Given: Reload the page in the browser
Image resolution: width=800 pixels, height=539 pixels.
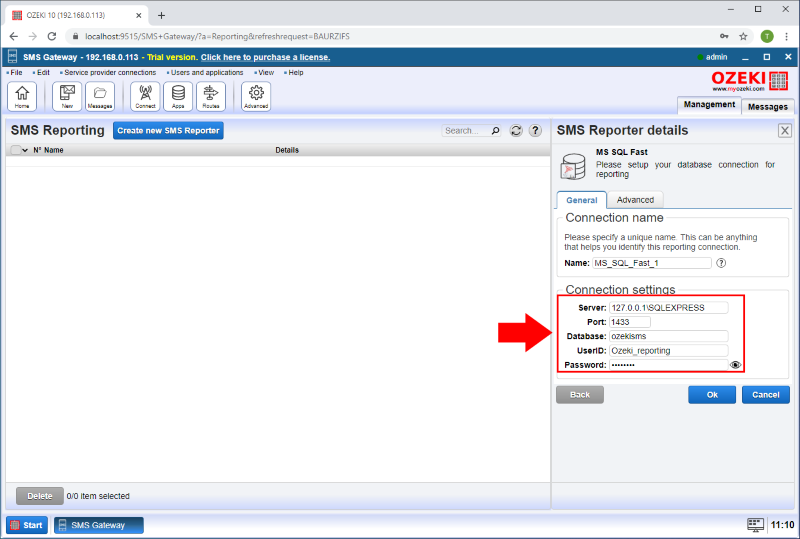Looking at the screenshot, I should click(x=52, y=36).
